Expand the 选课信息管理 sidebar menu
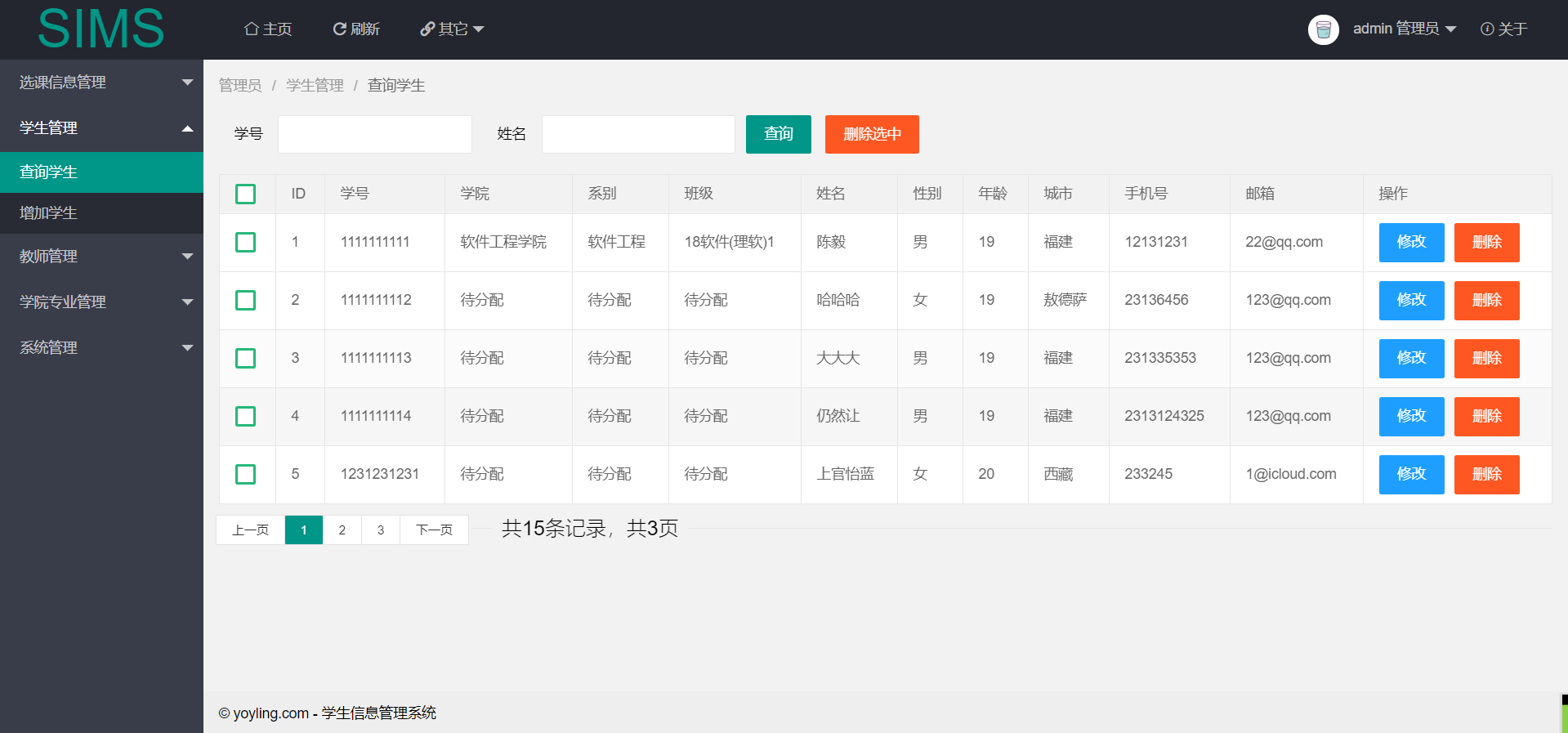This screenshot has height=733, width=1568. tap(101, 82)
